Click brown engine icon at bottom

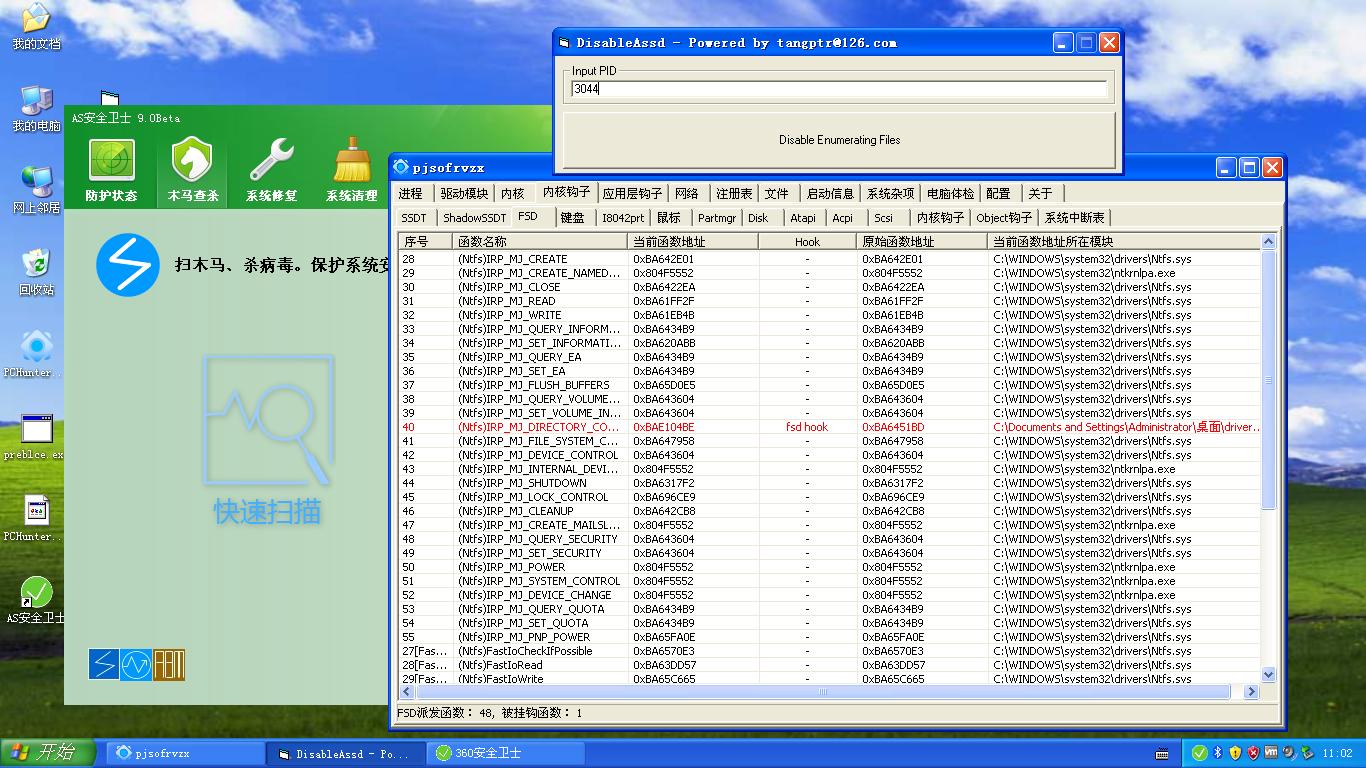coord(169,664)
